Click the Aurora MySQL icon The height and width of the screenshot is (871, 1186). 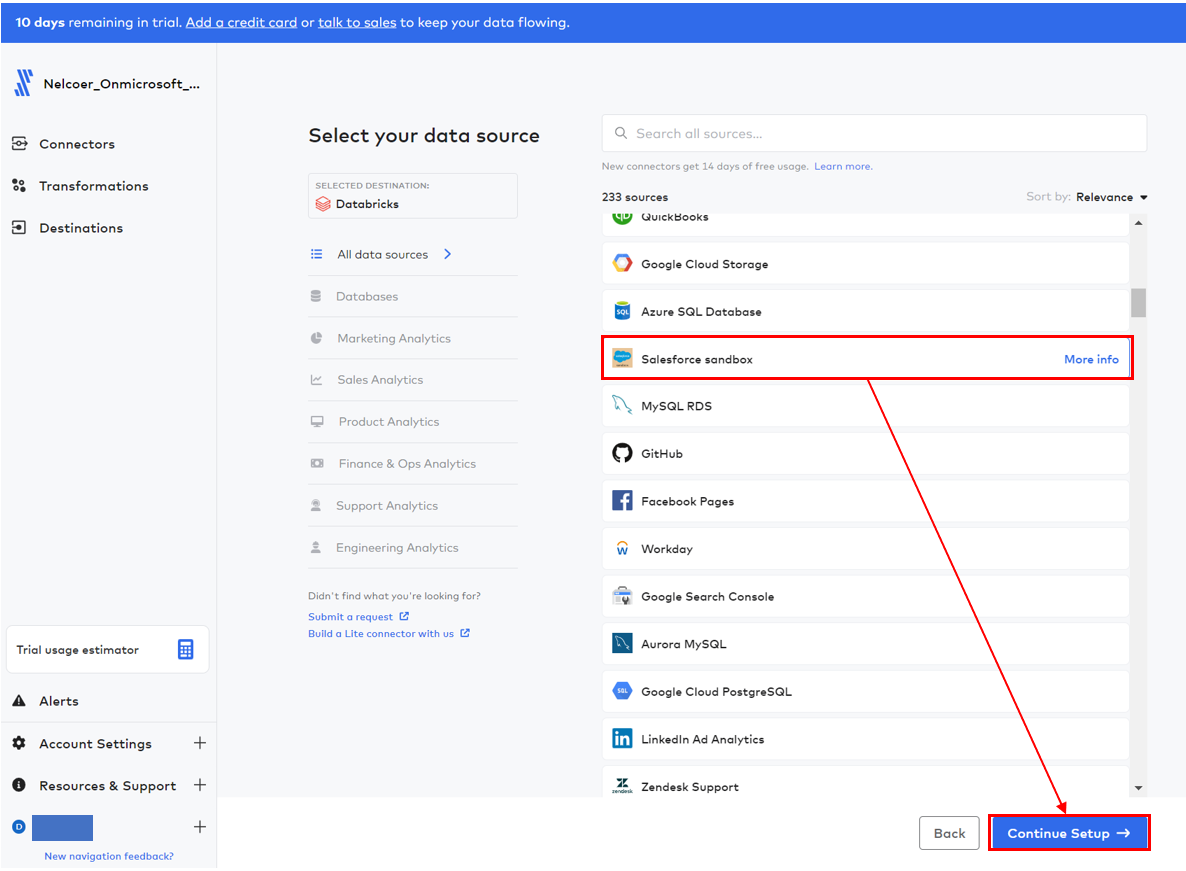tap(622, 644)
